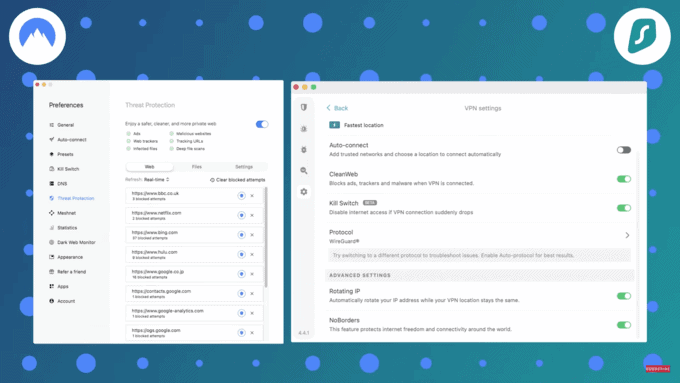Click the shield icon for www.google.co.jp
Image resolution: width=680 pixels, height=383 pixels.
click(x=242, y=274)
